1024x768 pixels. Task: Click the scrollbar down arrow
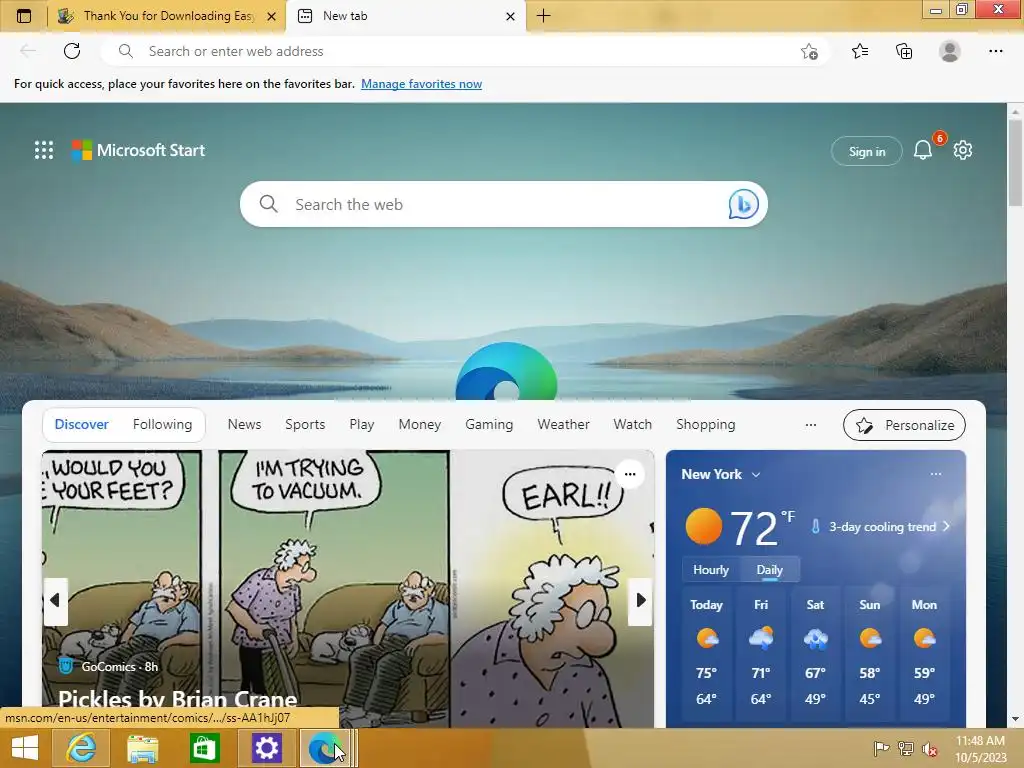pyautogui.click(x=1015, y=719)
